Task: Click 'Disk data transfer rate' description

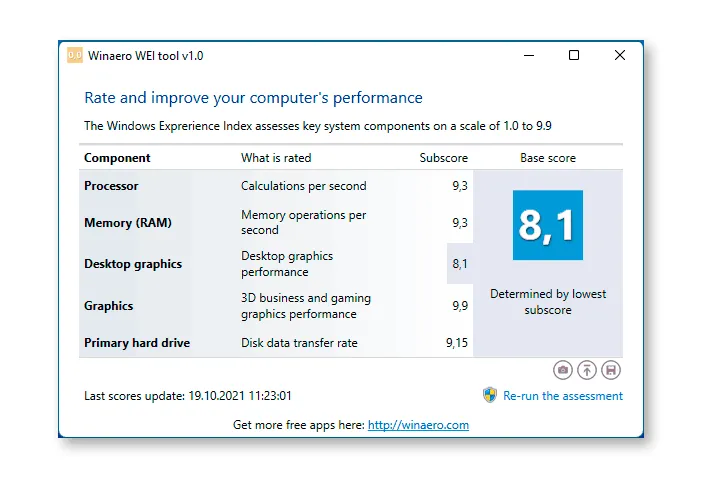Action: point(299,343)
